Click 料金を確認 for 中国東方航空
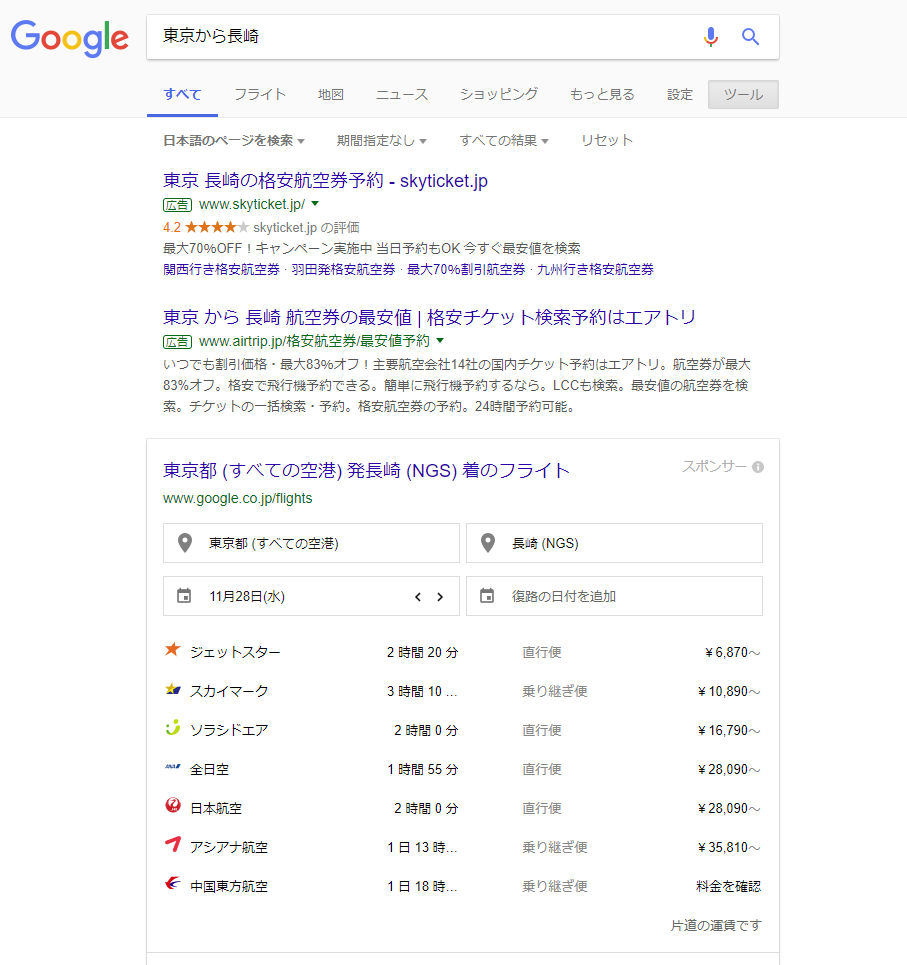907x965 pixels. (x=729, y=886)
